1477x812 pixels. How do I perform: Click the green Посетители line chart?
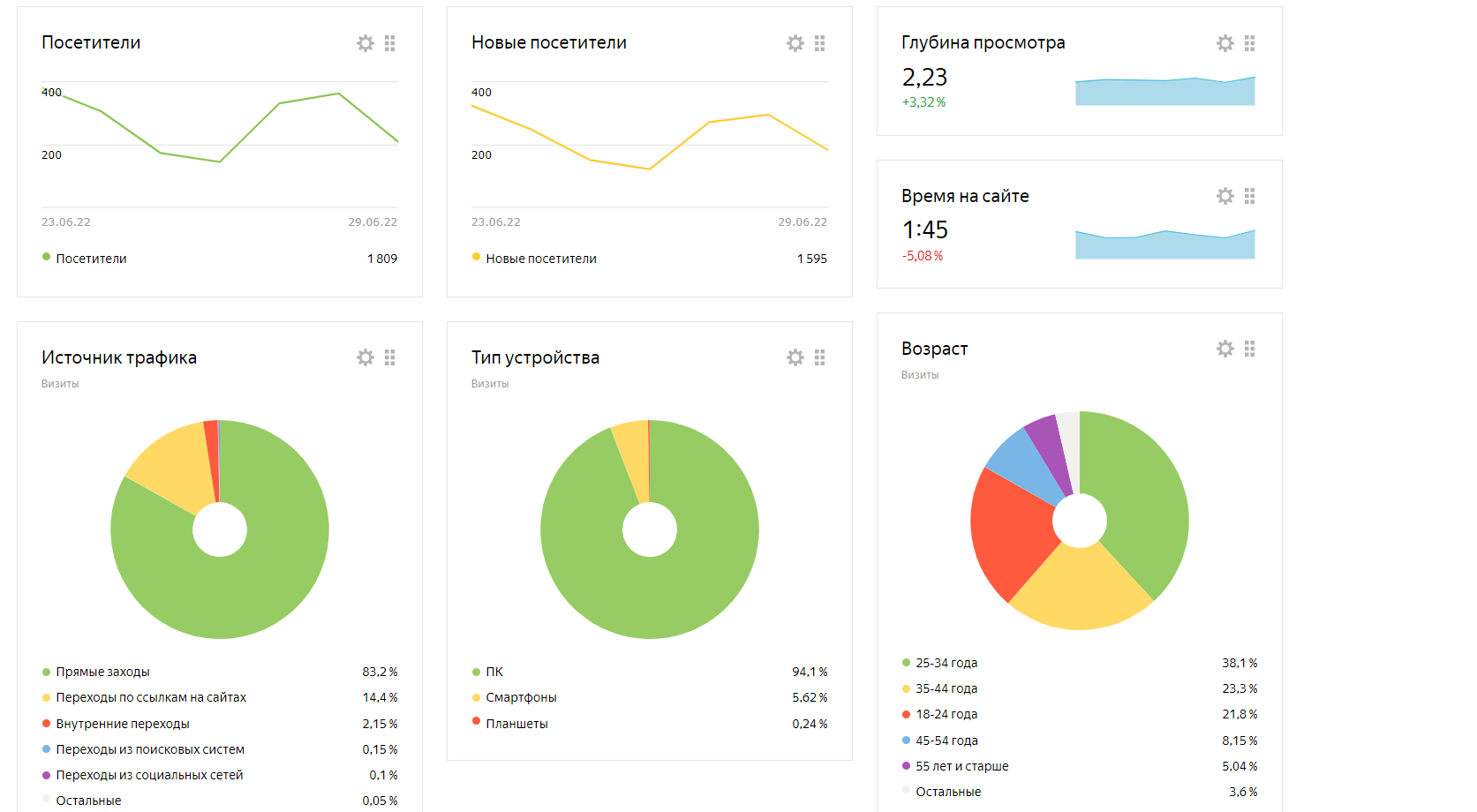[x=220, y=144]
